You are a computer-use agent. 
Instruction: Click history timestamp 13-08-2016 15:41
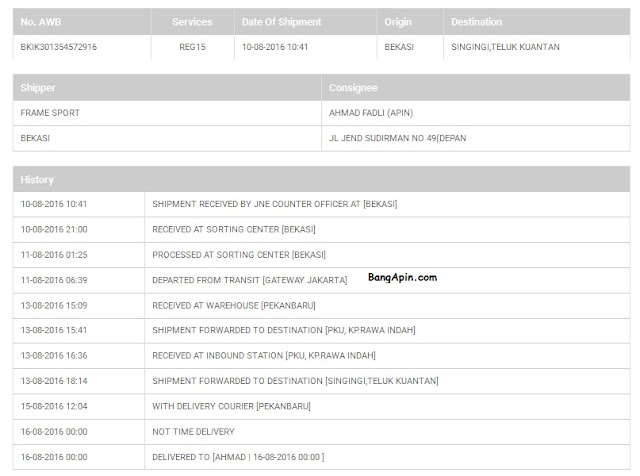54,330
